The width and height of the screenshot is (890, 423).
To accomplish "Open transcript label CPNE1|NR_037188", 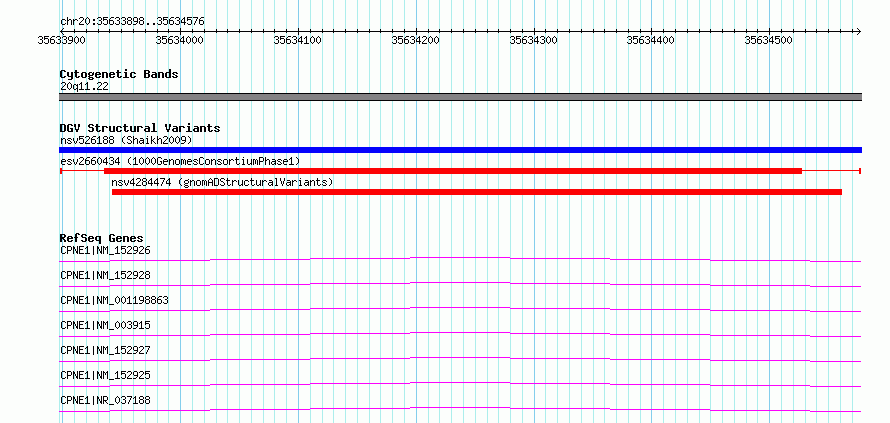I will 106,400.
